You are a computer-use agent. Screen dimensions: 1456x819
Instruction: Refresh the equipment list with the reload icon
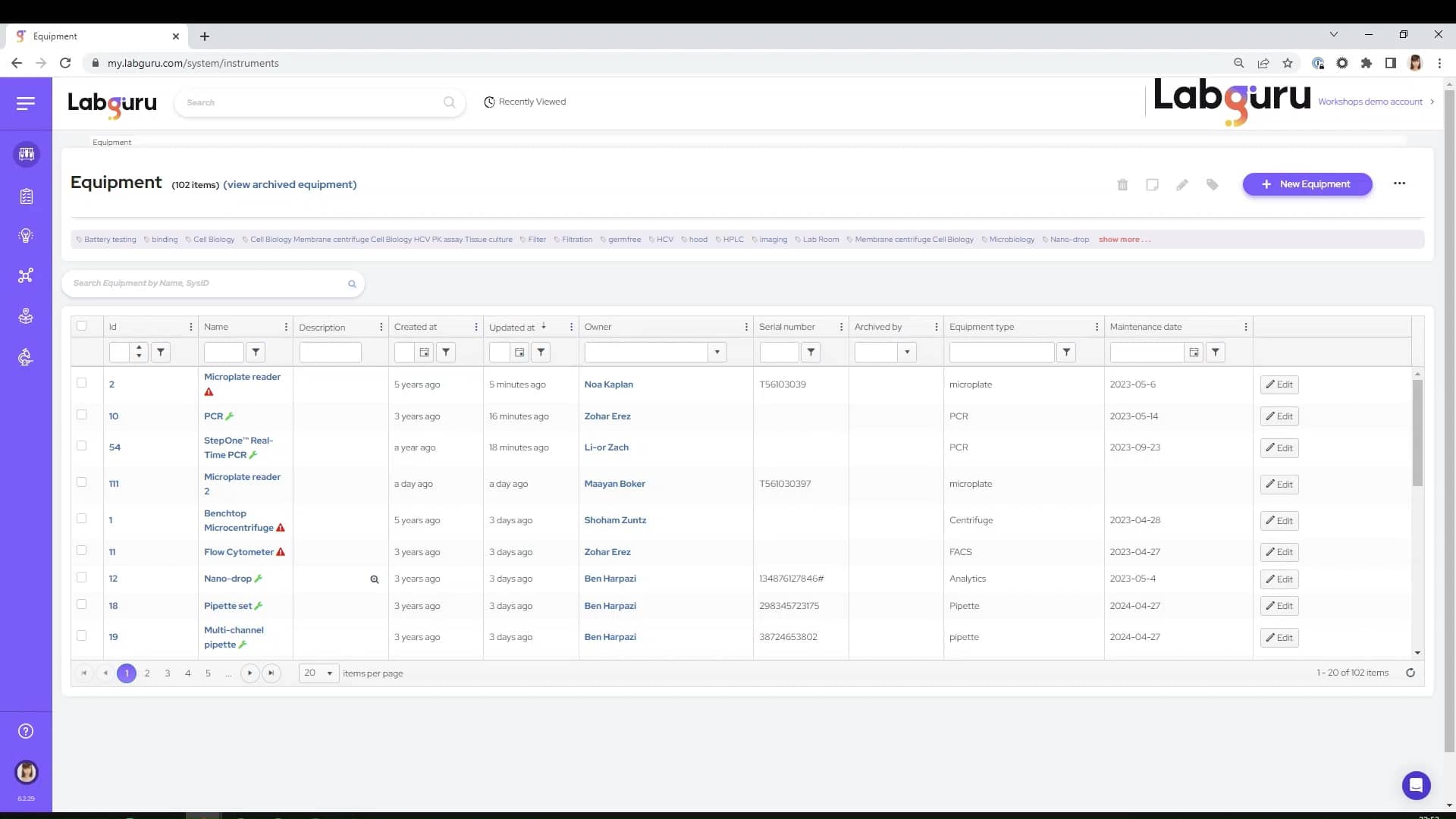coord(1411,673)
